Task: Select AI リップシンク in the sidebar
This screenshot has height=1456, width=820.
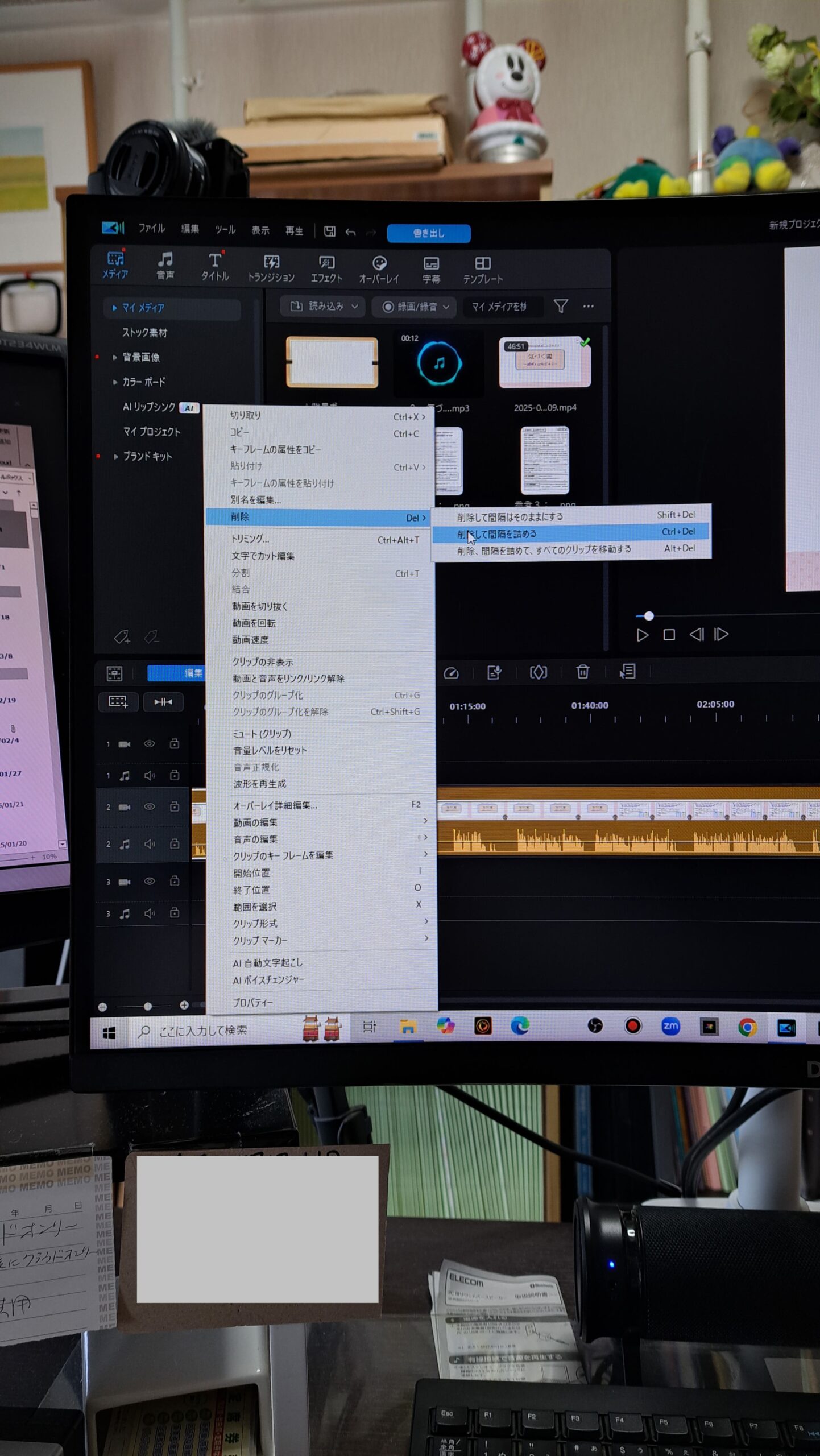Action: coord(149,407)
